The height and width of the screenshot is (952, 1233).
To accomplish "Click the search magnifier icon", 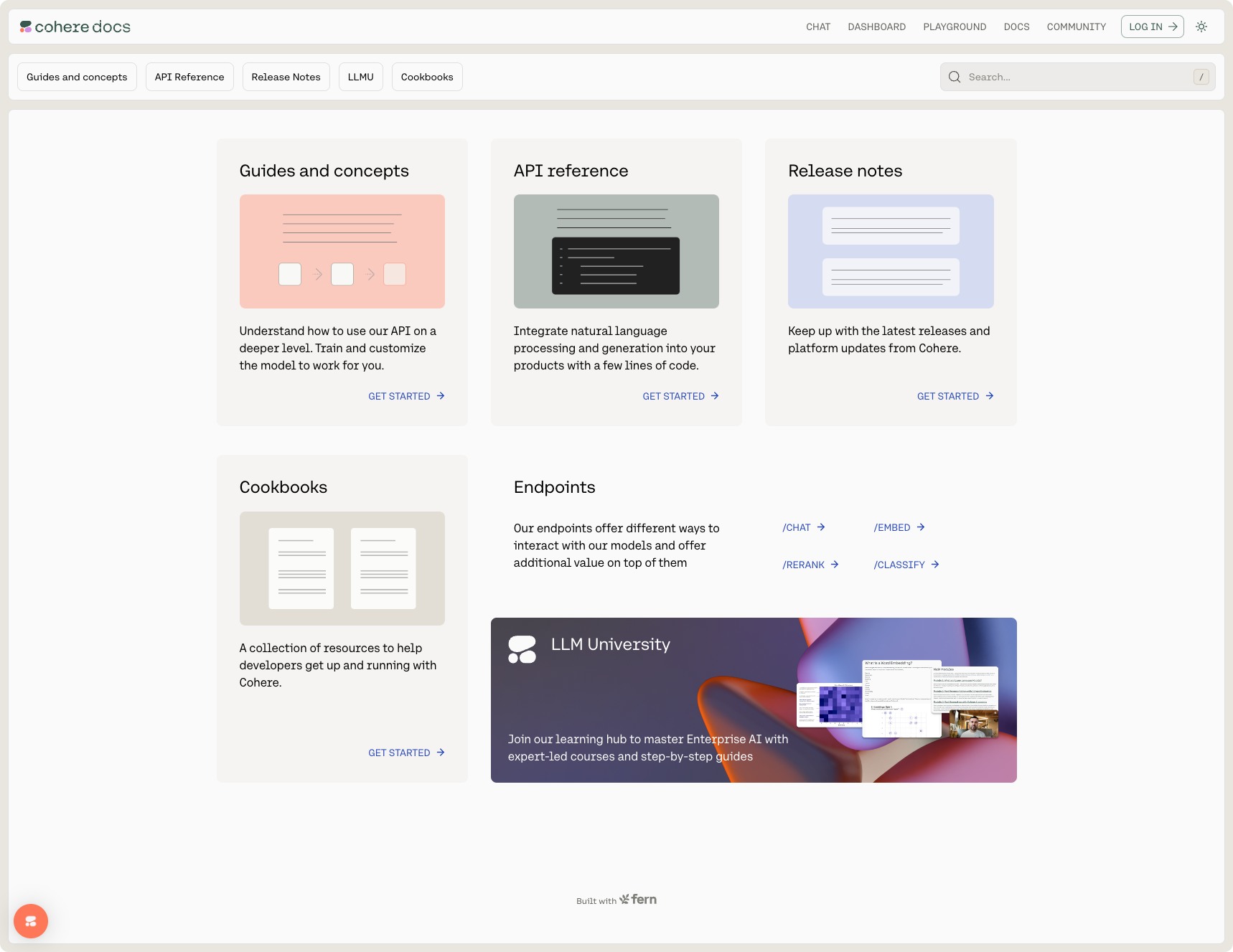I will (954, 77).
